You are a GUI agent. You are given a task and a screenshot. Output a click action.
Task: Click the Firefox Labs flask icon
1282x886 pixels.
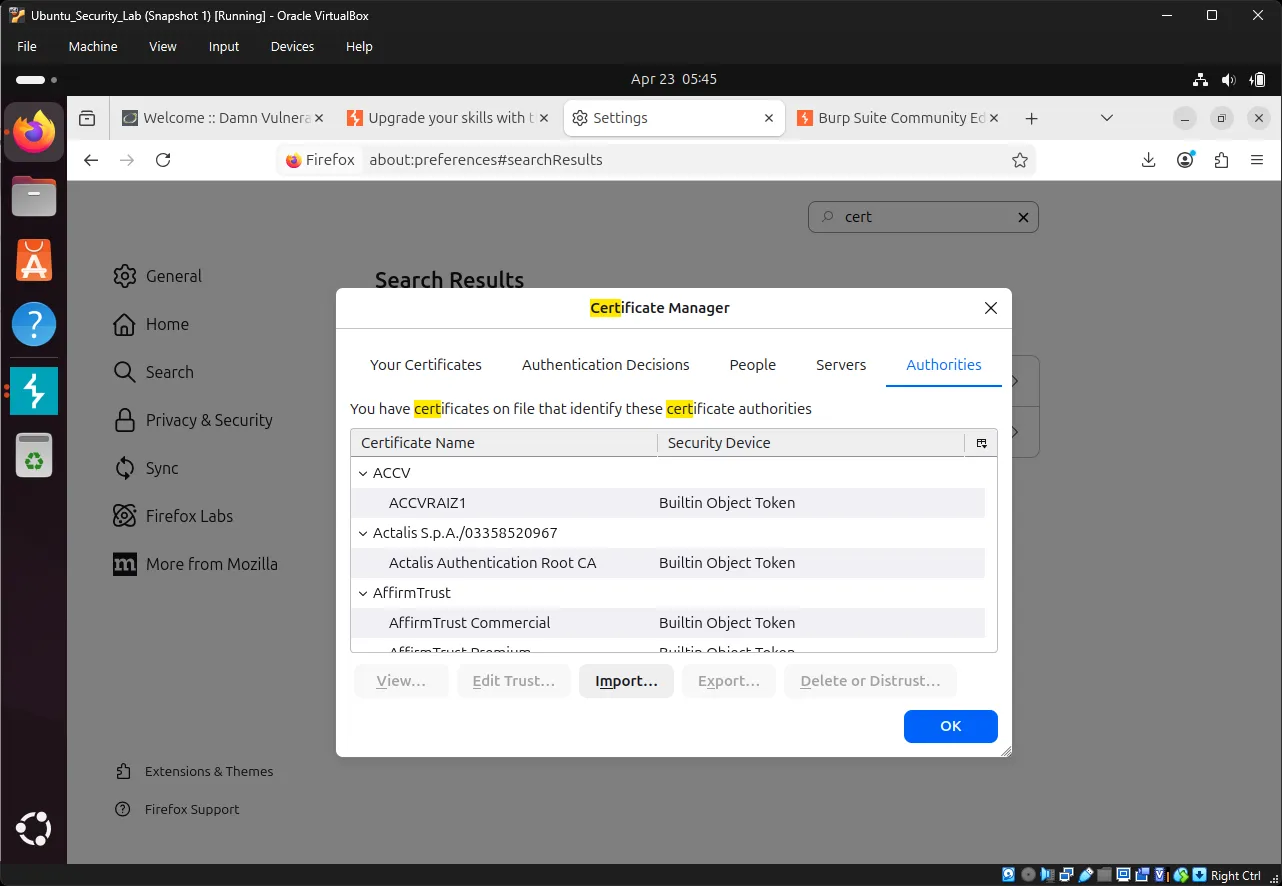125,516
